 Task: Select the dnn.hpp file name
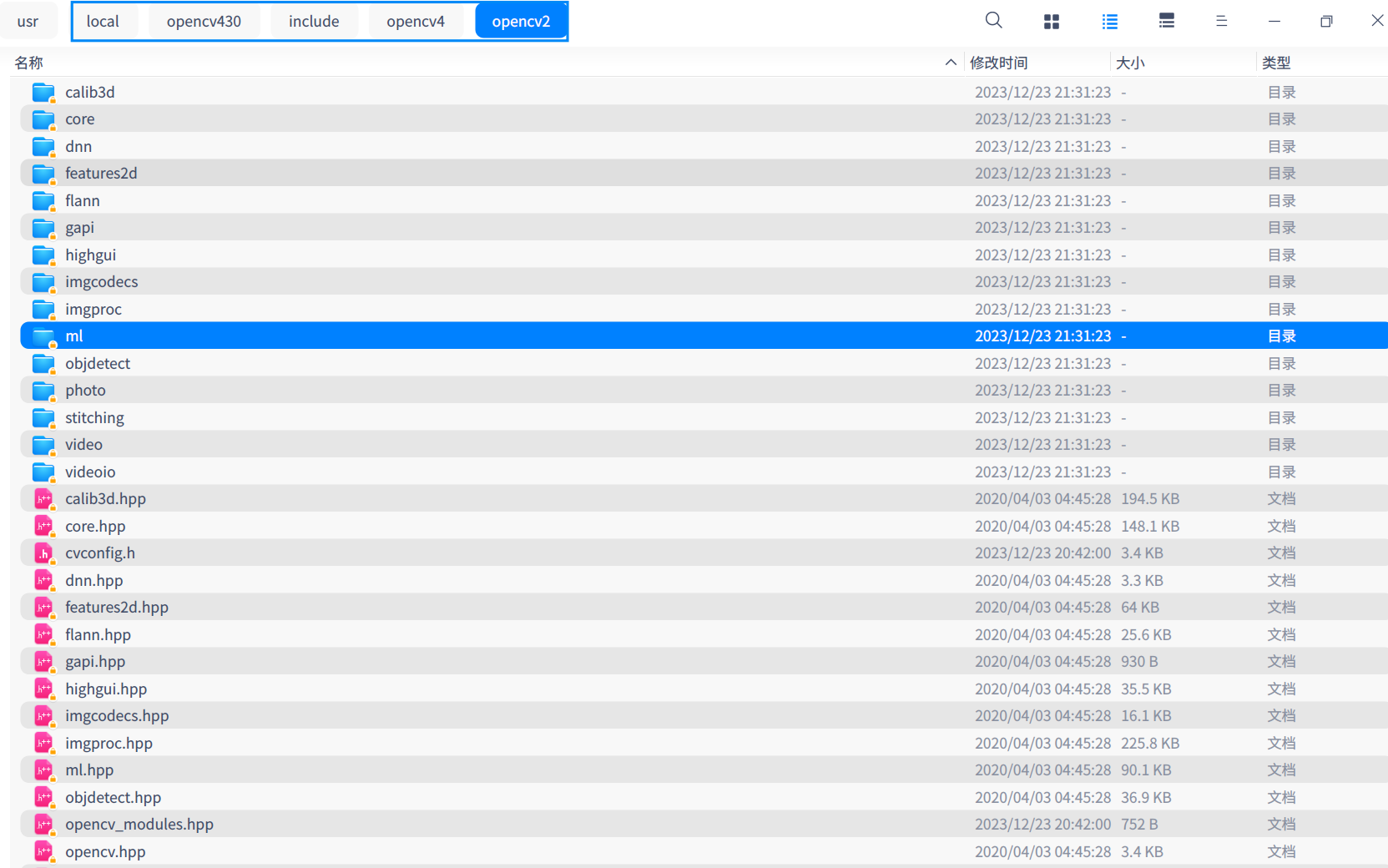click(93, 581)
